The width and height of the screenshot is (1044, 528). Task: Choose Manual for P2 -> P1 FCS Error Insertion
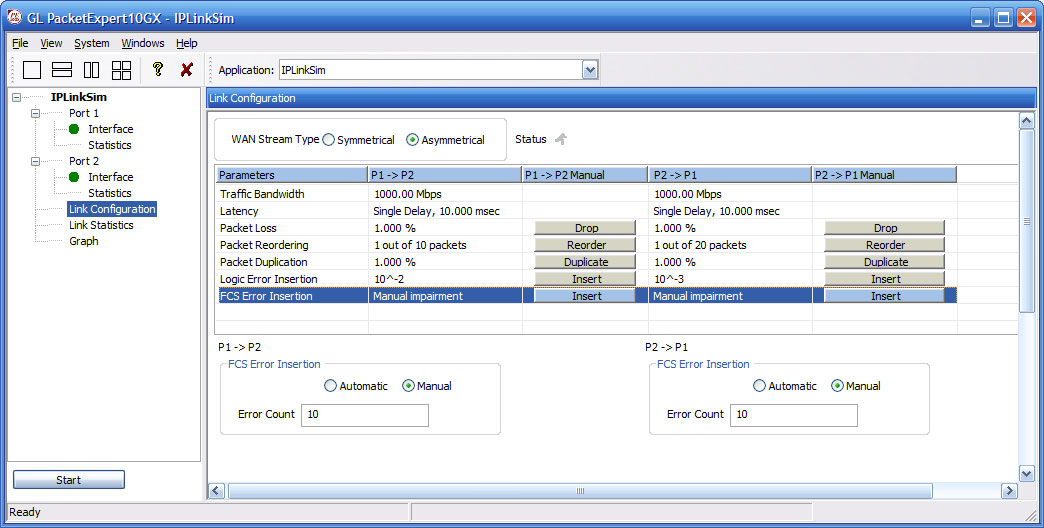coord(837,386)
